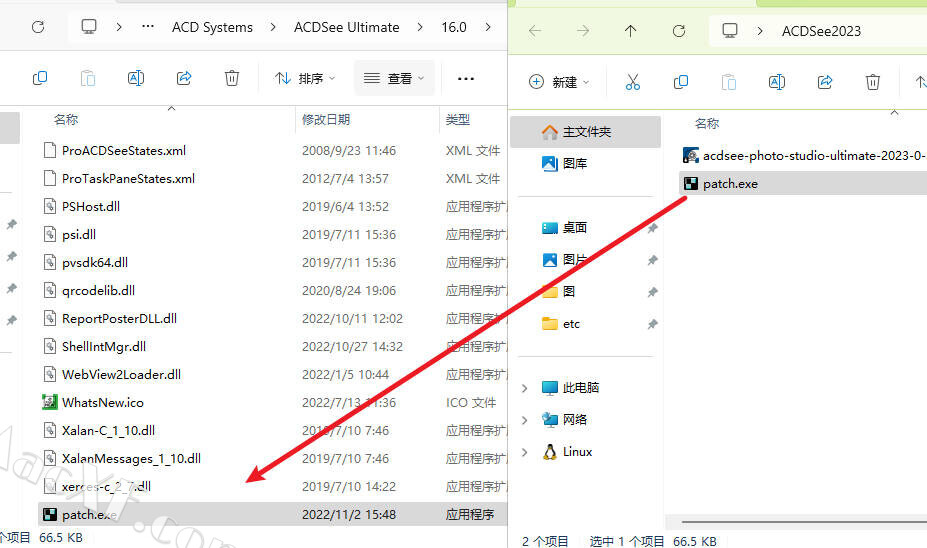Click refresh icon in left Explorer window
Viewport: 927px width, 548px height.
(x=38, y=27)
